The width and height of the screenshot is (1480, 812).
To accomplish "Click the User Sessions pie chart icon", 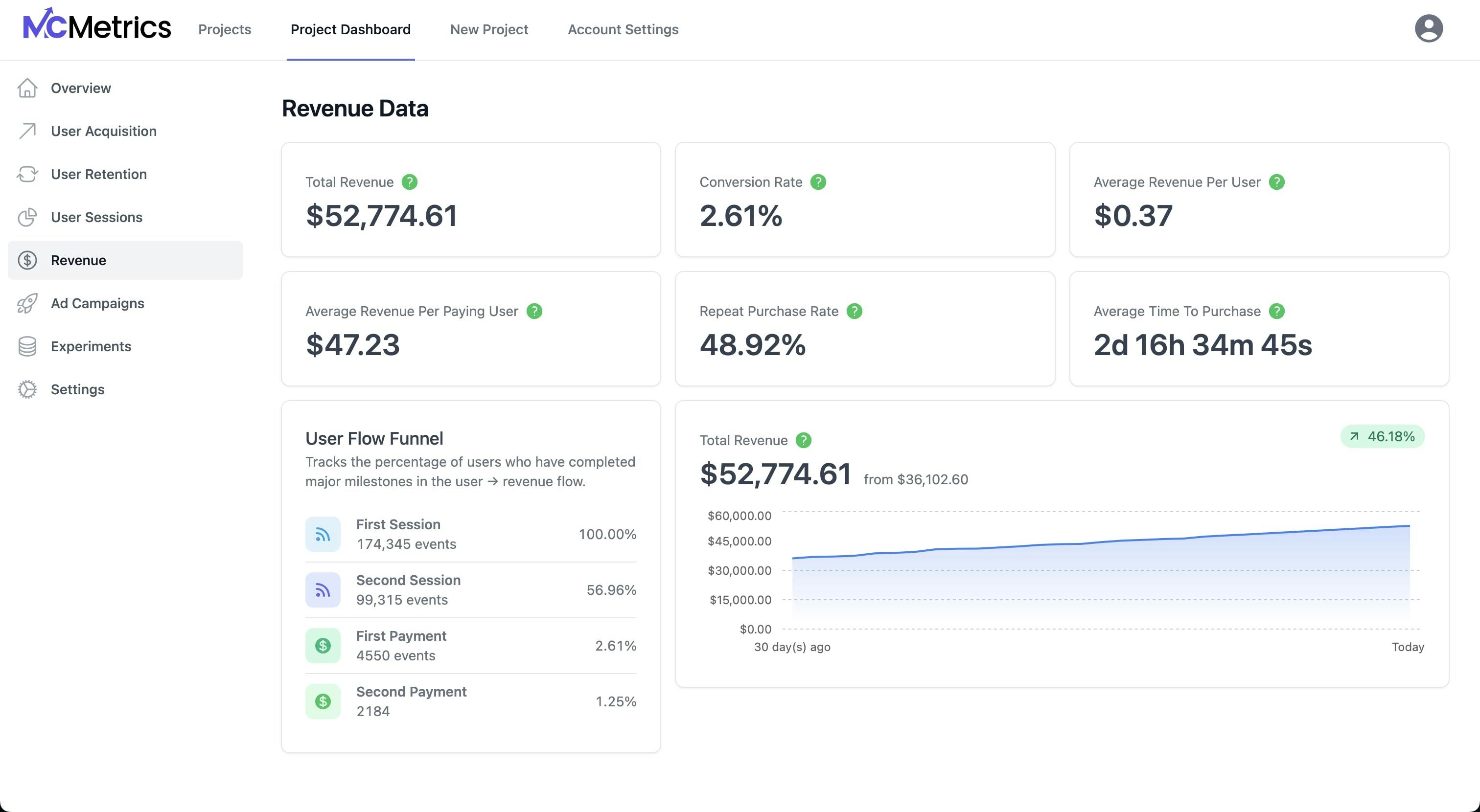I will (27, 217).
